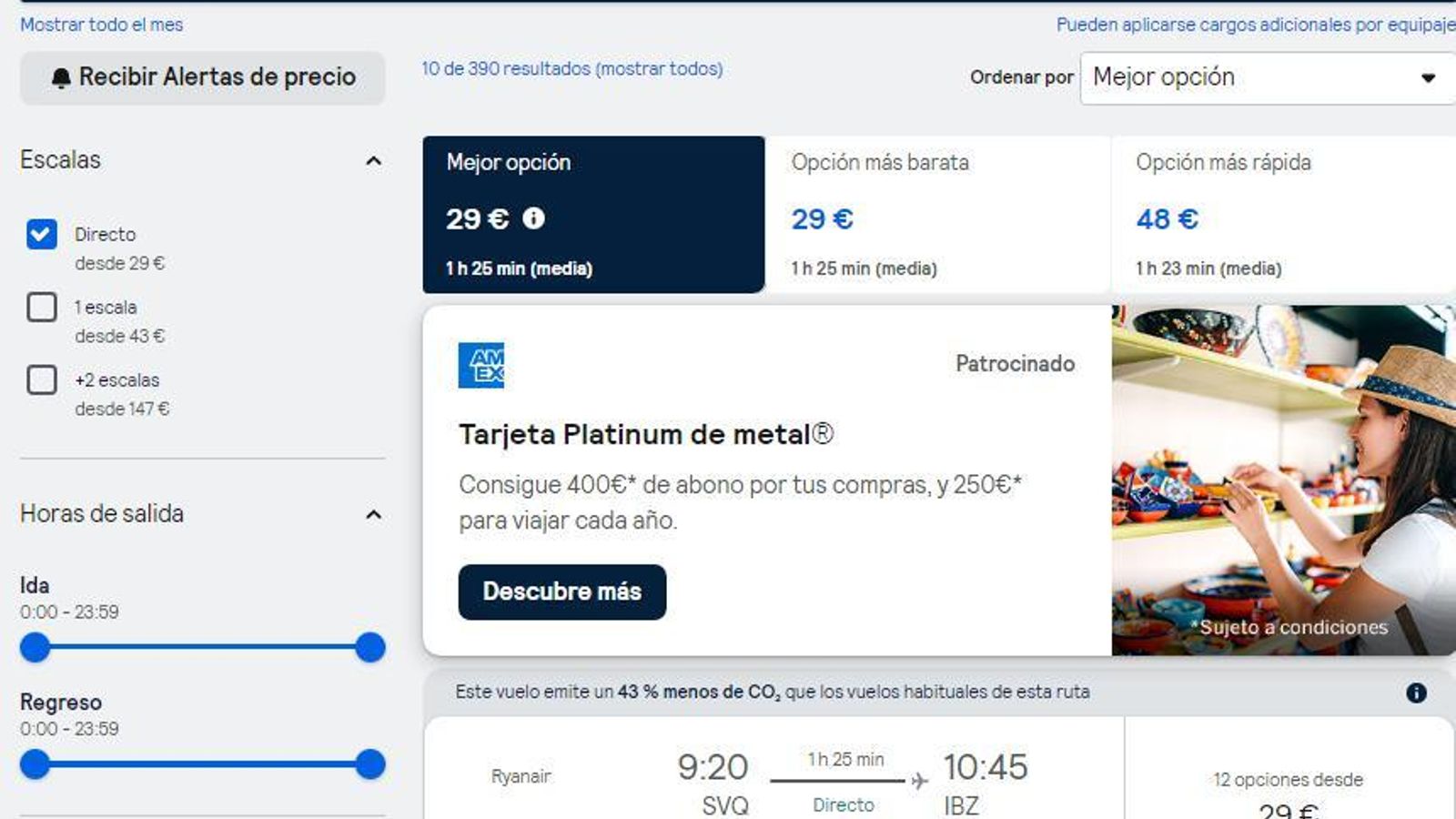Click the Ida departure time slider handle
The width and height of the screenshot is (1456, 819).
(x=35, y=649)
